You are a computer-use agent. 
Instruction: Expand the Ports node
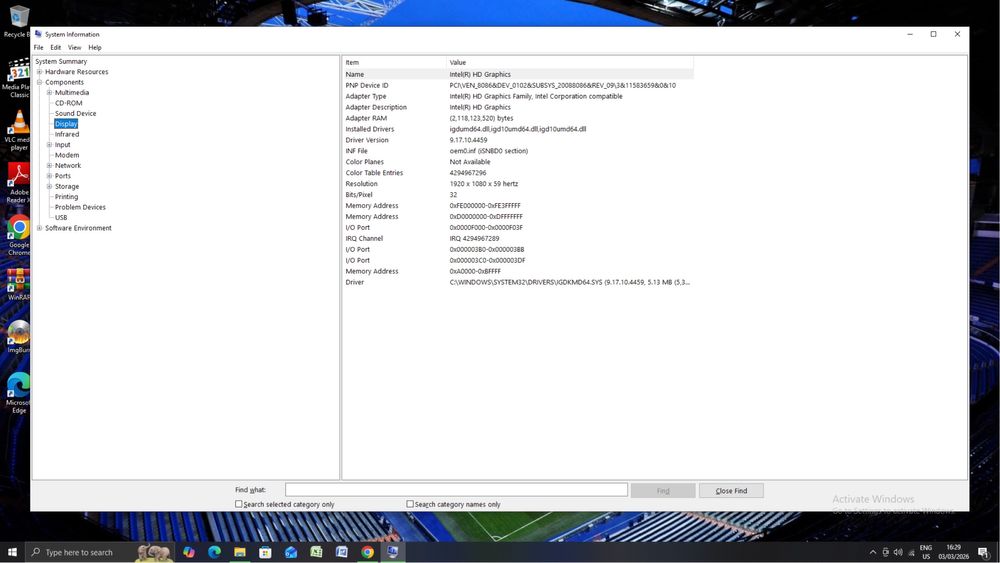pyautogui.click(x=49, y=176)
